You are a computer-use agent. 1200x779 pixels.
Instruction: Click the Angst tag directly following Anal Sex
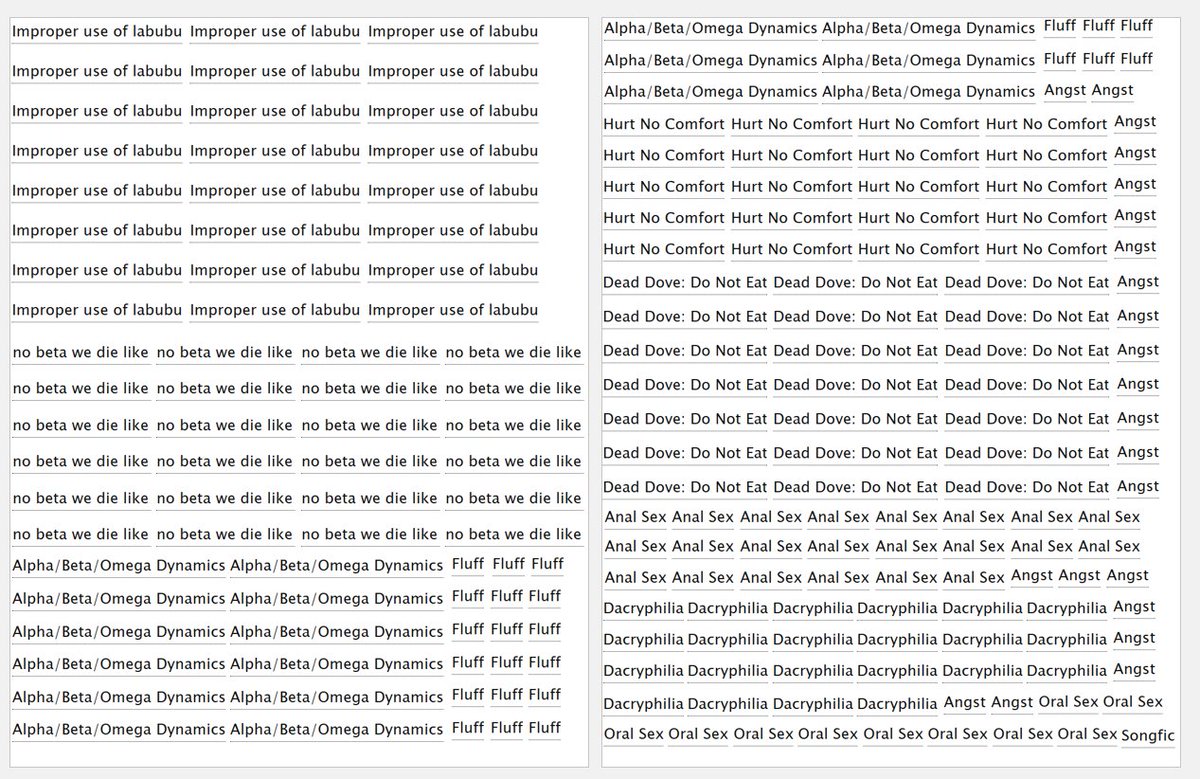[1032, 576]
